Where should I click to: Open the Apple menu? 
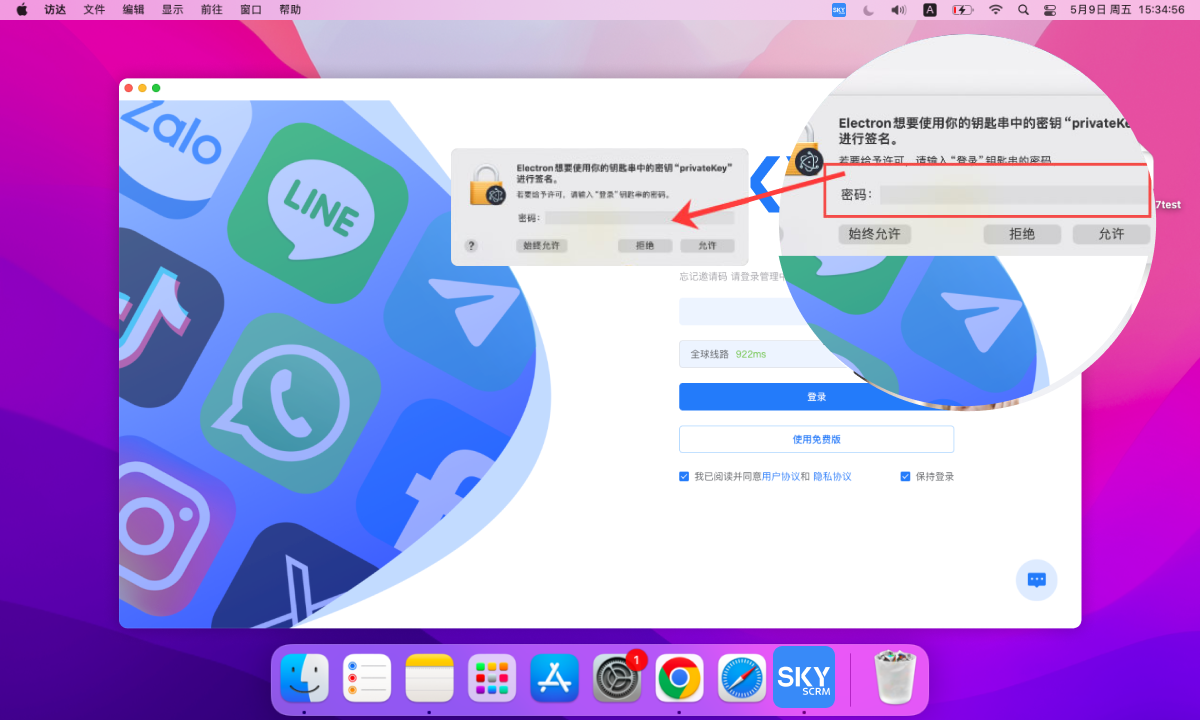click(x=22, y=10)
